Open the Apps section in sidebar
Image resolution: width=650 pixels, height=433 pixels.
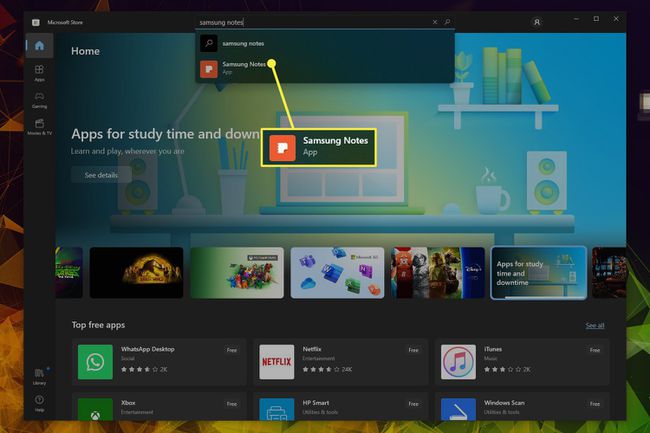tap(39, 73)
